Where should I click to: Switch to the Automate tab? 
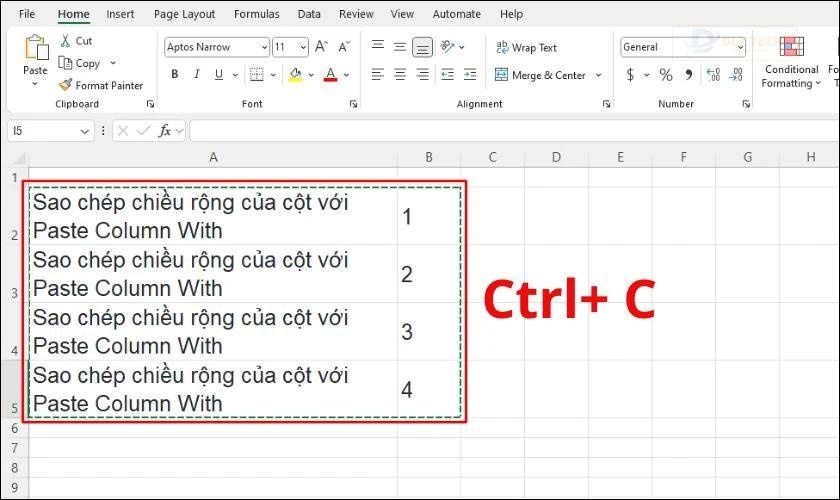click(x=456, y=14)
